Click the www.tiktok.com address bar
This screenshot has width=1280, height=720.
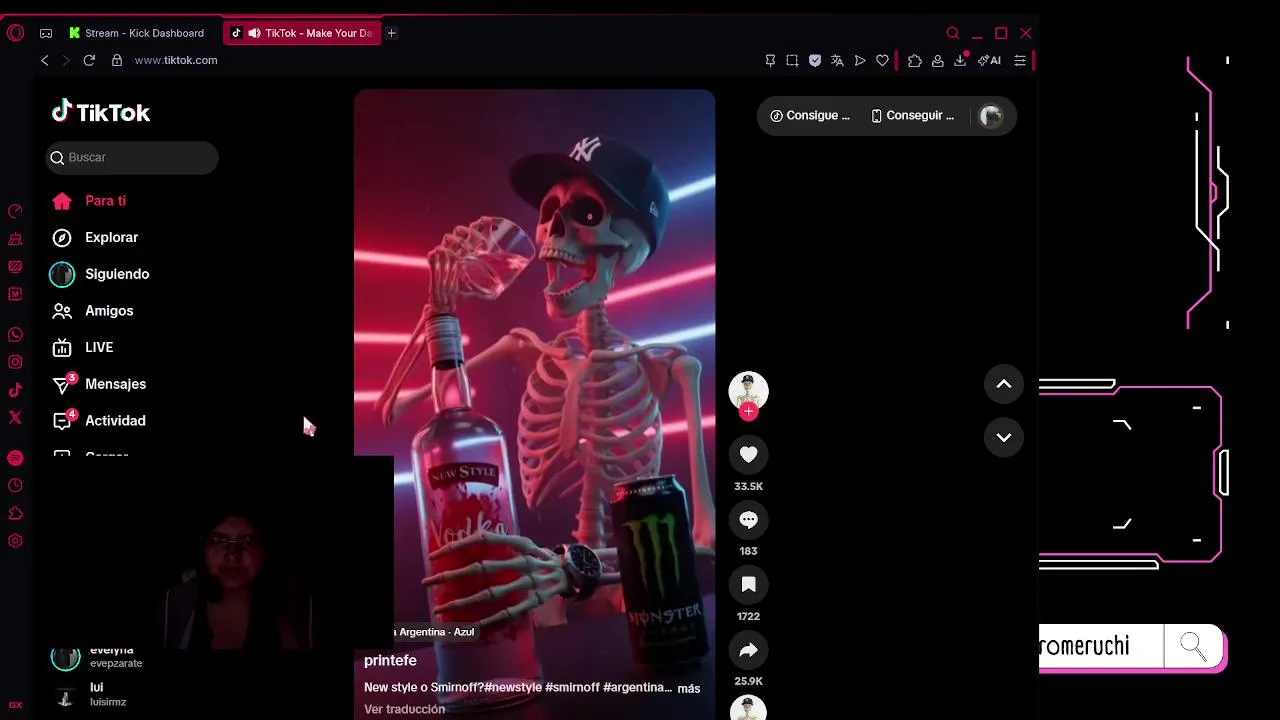pyautogui.click(x=176, y=60)
